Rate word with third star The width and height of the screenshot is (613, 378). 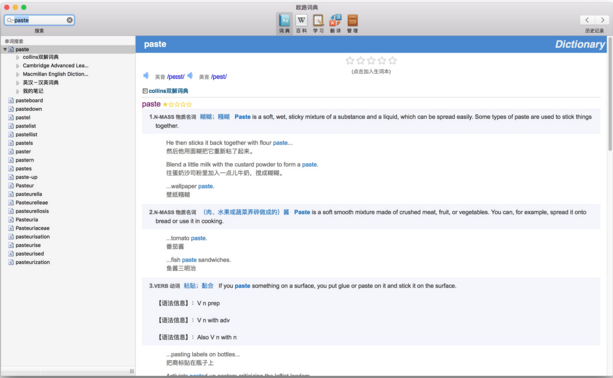(x=371, y=60)
